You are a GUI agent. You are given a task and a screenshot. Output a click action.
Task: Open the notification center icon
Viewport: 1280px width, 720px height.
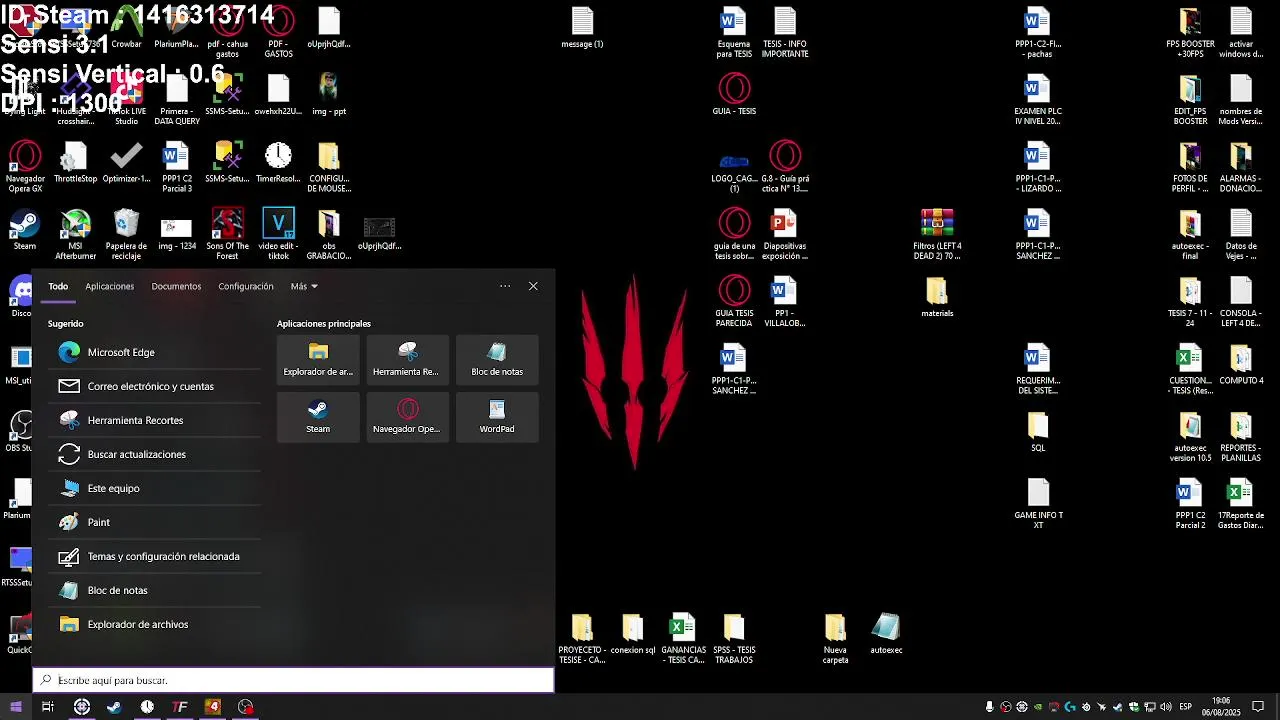[x=1259, y=707]
